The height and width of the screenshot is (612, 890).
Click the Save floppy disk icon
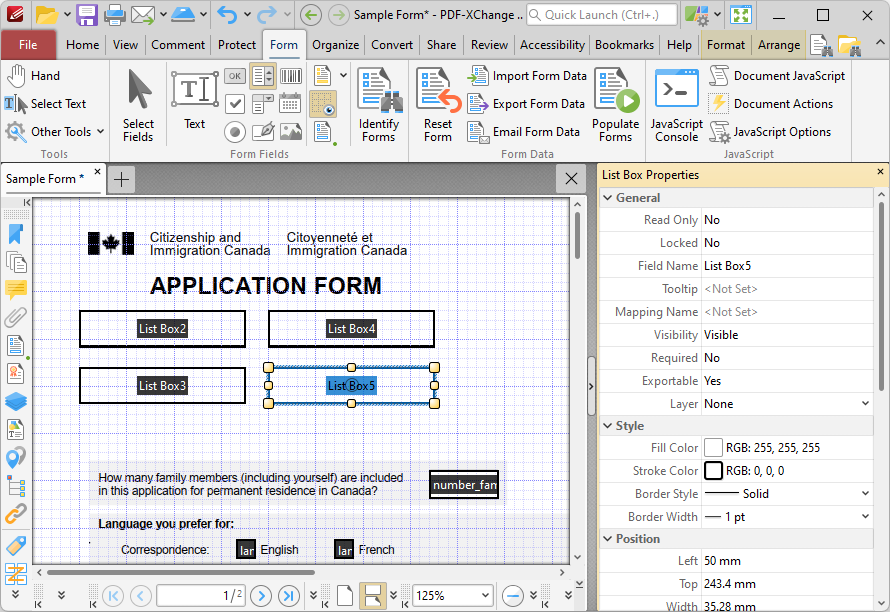click(x=87, y=15)
